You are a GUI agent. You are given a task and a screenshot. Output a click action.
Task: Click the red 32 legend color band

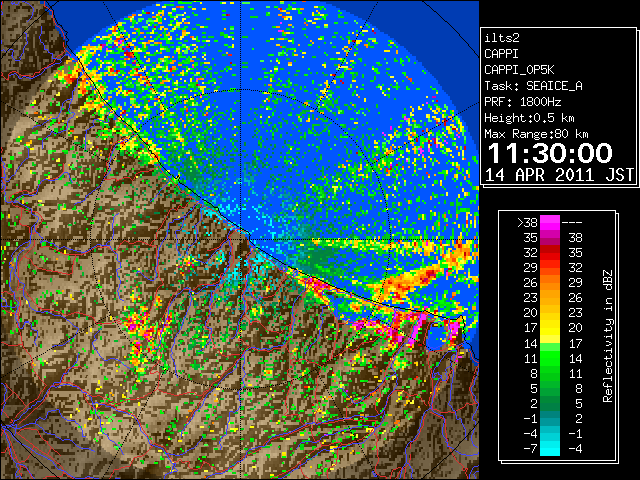tap(550, 253)
